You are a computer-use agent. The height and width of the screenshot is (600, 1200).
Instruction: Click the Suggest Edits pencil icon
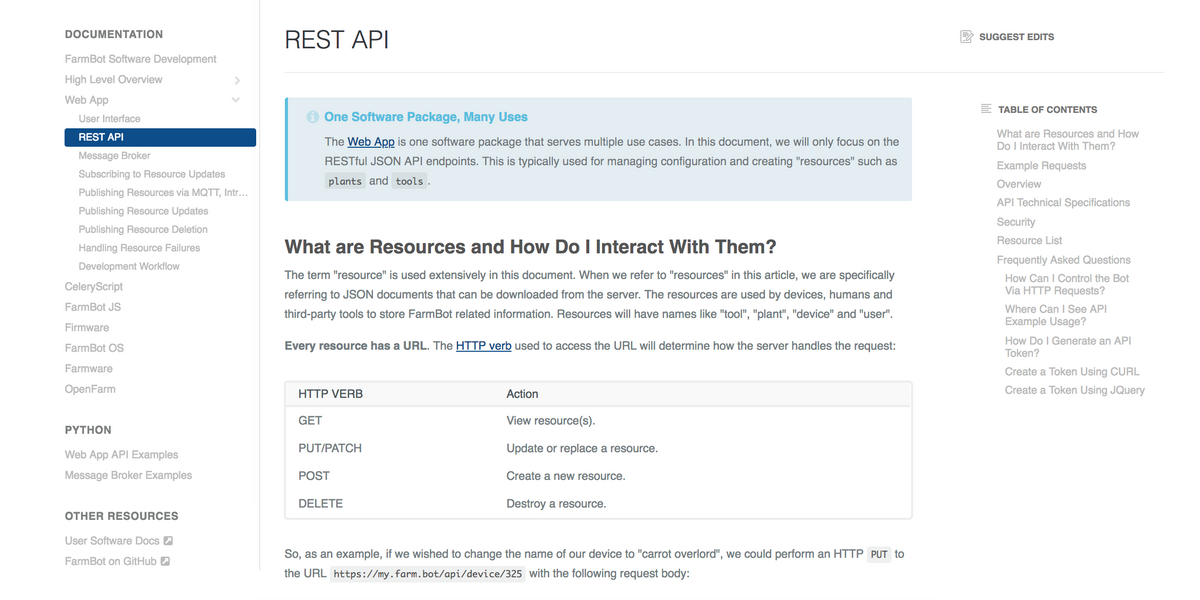[x=966, y=36]
